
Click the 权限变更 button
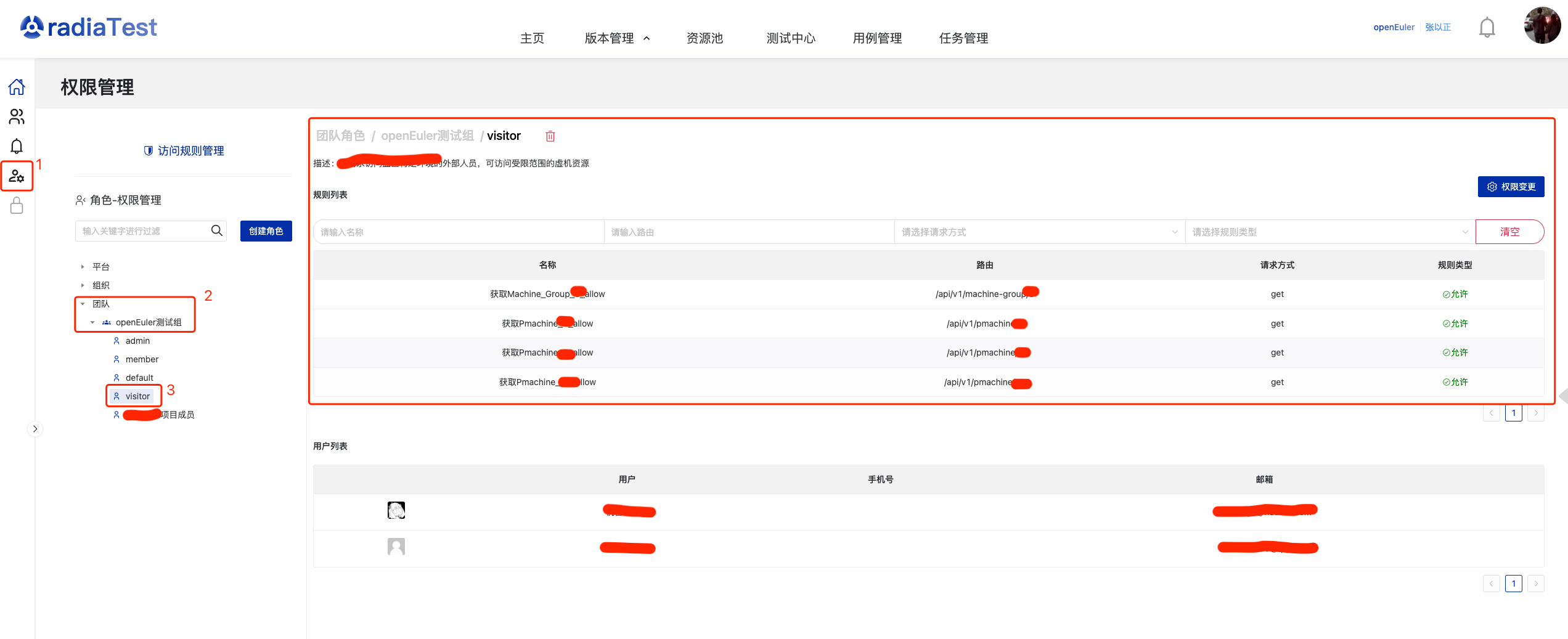tap(1510, 187)
